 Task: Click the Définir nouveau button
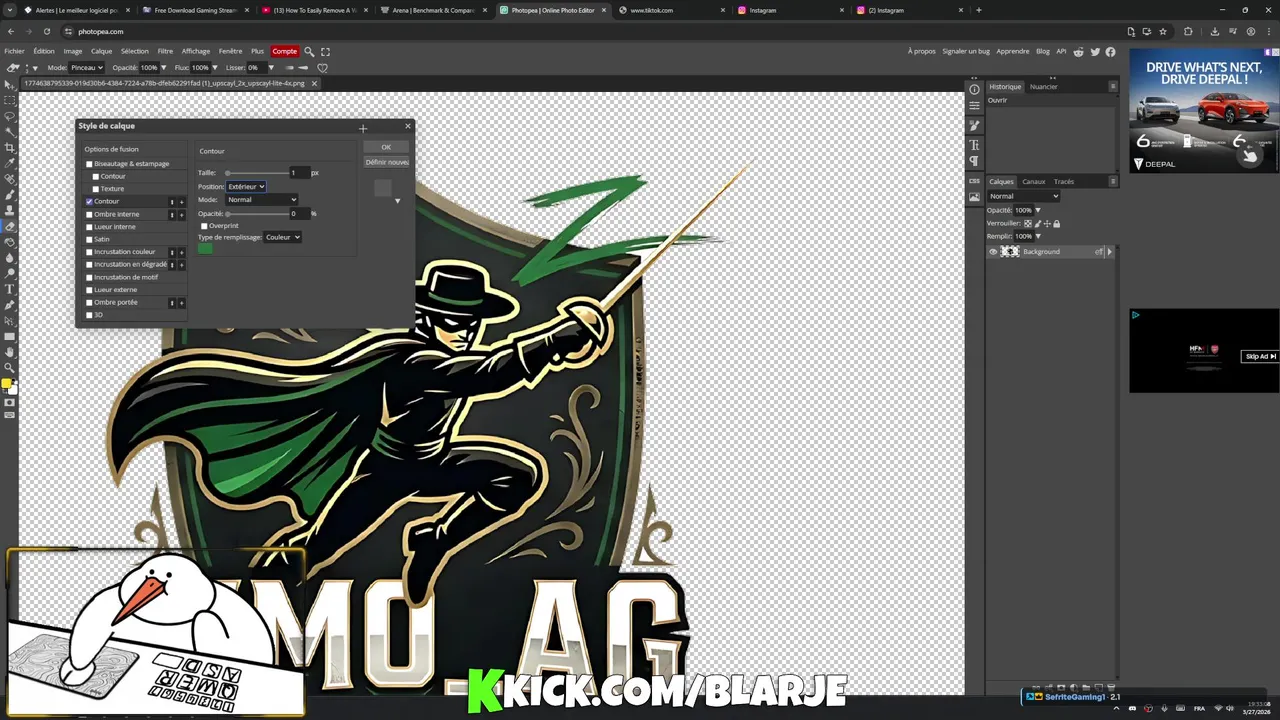coord(386,162)
